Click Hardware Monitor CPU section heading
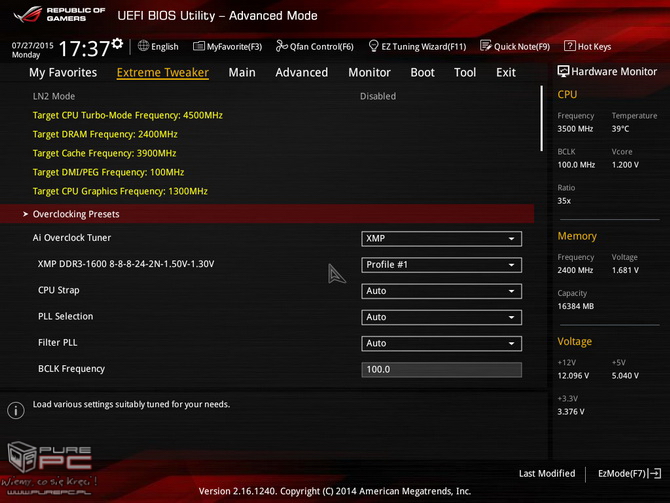Viewport: 670px width, 503px height. click(x=567, y=94)
